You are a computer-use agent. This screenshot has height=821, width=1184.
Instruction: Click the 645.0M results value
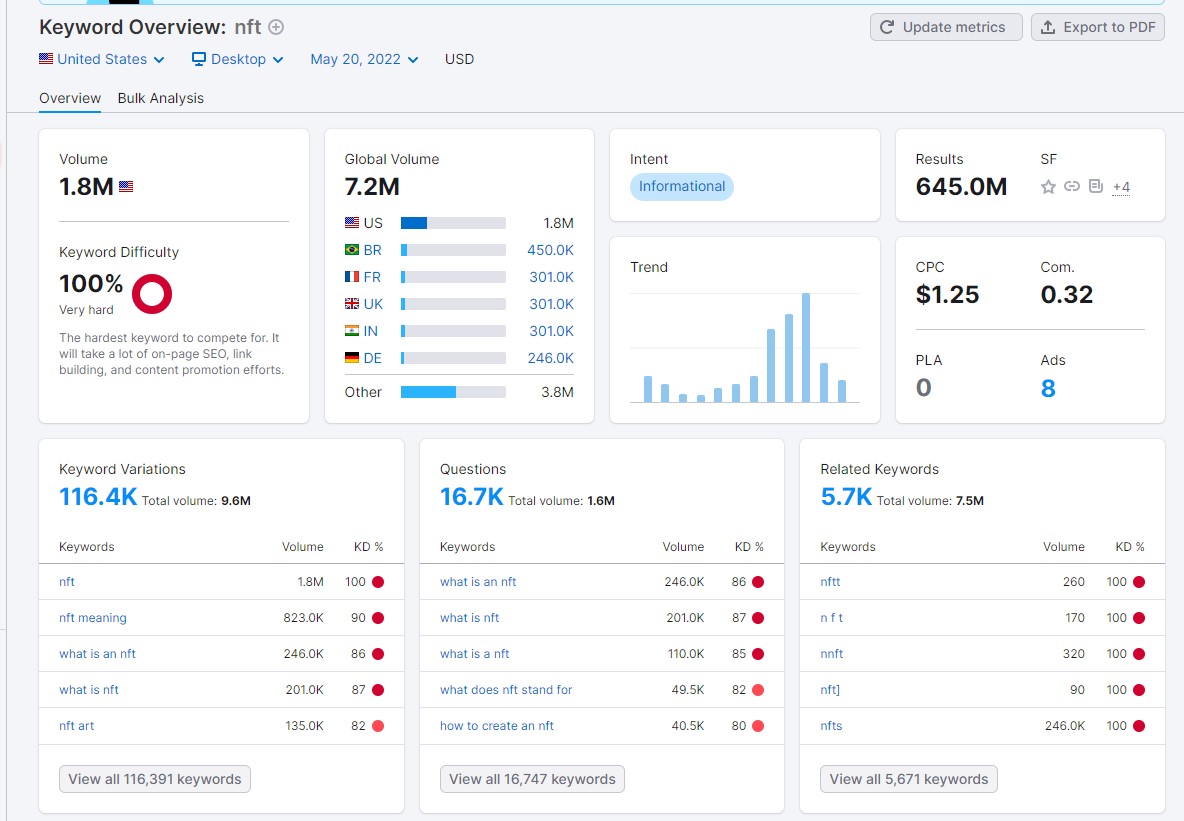(961, 187)
